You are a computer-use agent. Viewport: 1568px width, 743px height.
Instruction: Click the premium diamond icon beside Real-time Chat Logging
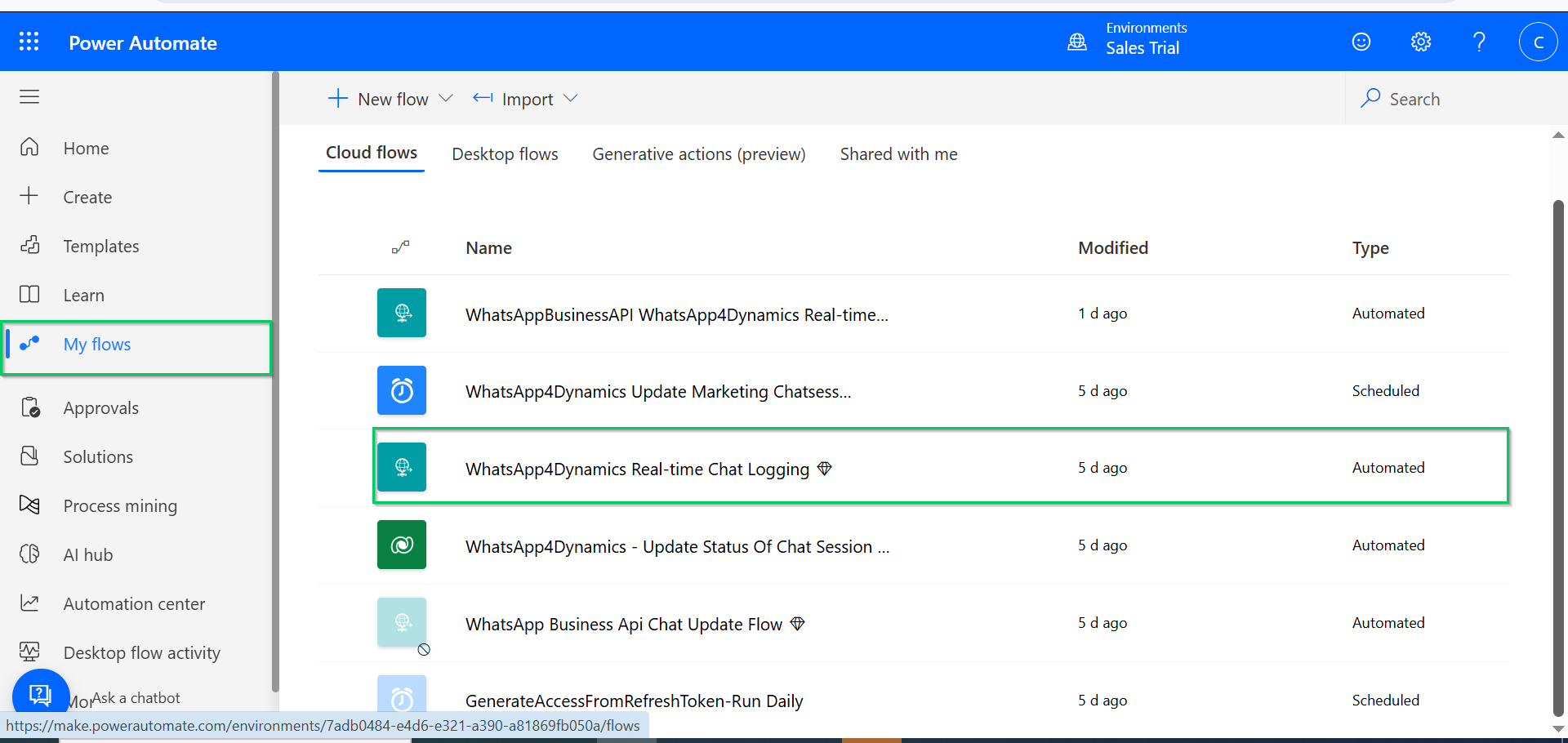[825, 469]
